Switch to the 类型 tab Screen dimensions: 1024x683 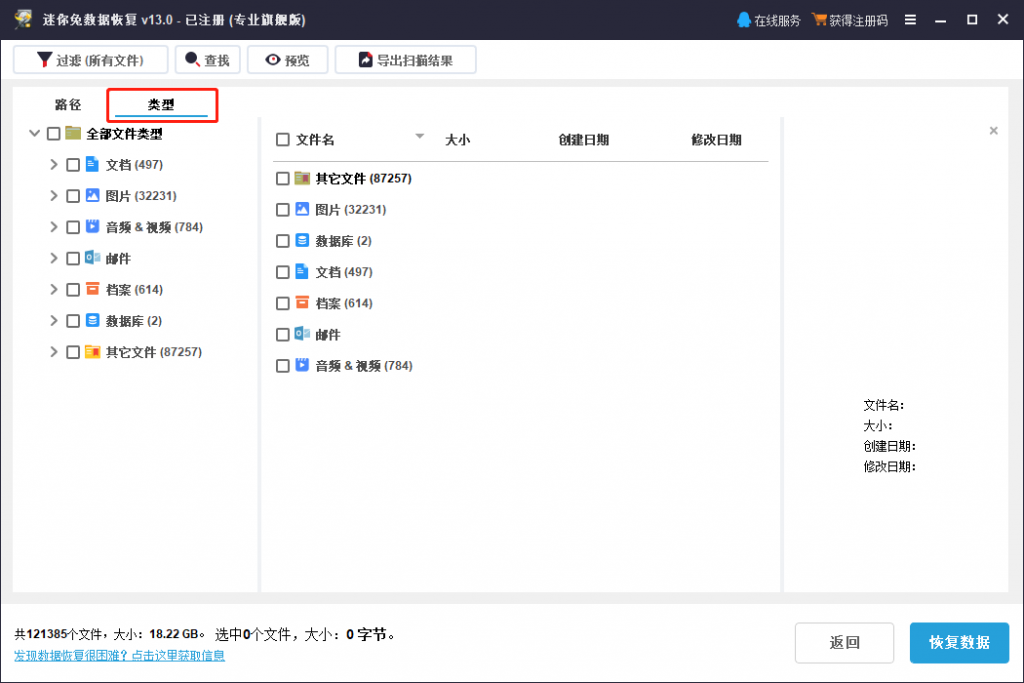tap(161, 104)
